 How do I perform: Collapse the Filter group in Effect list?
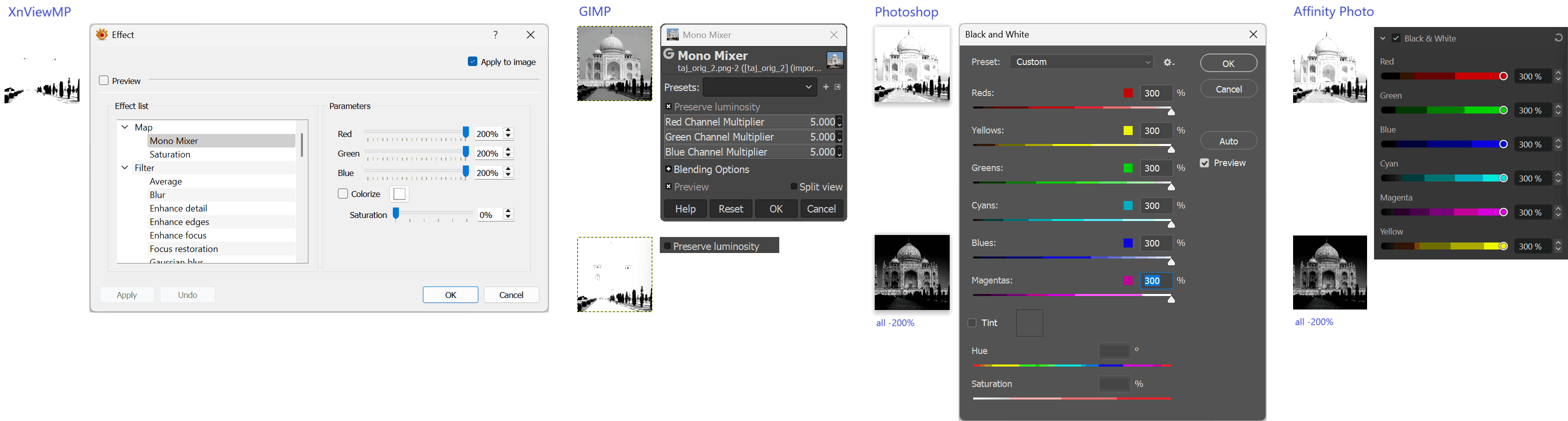tap(125, 167)
